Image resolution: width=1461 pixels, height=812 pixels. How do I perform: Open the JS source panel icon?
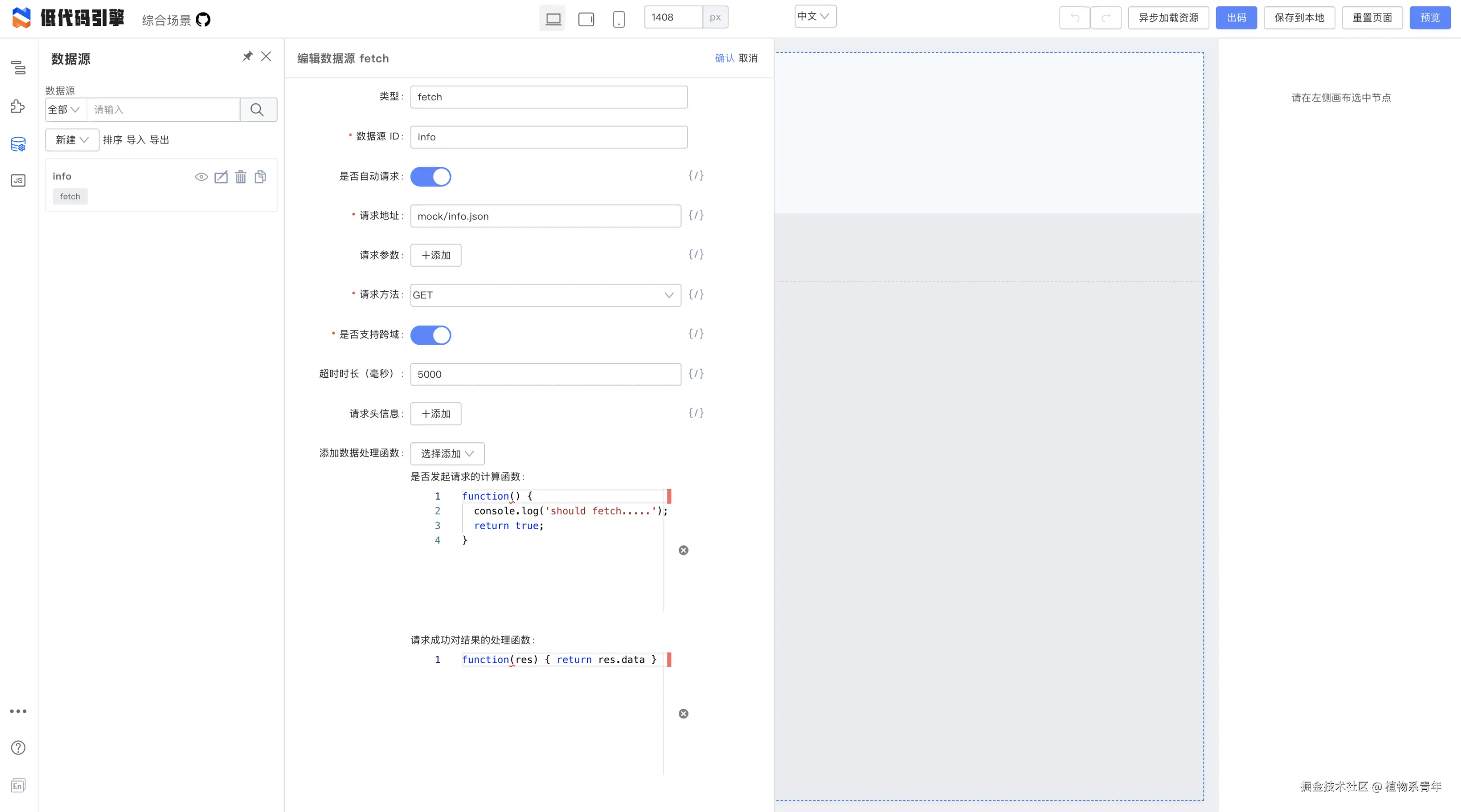[18, 180]
